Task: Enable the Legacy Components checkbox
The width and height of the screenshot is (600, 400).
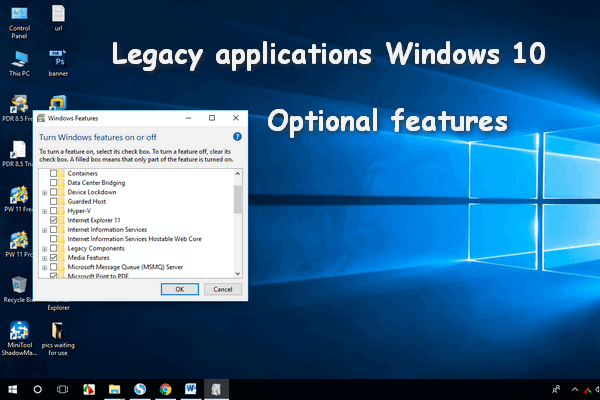Action: click(54, 248)
